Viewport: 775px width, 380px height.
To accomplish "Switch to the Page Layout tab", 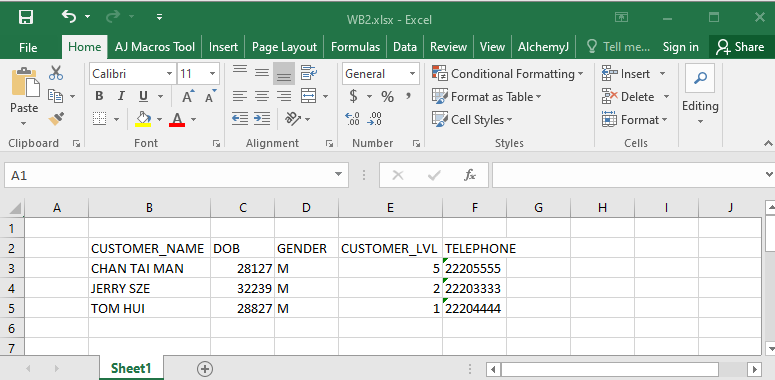I will [284, 47].
